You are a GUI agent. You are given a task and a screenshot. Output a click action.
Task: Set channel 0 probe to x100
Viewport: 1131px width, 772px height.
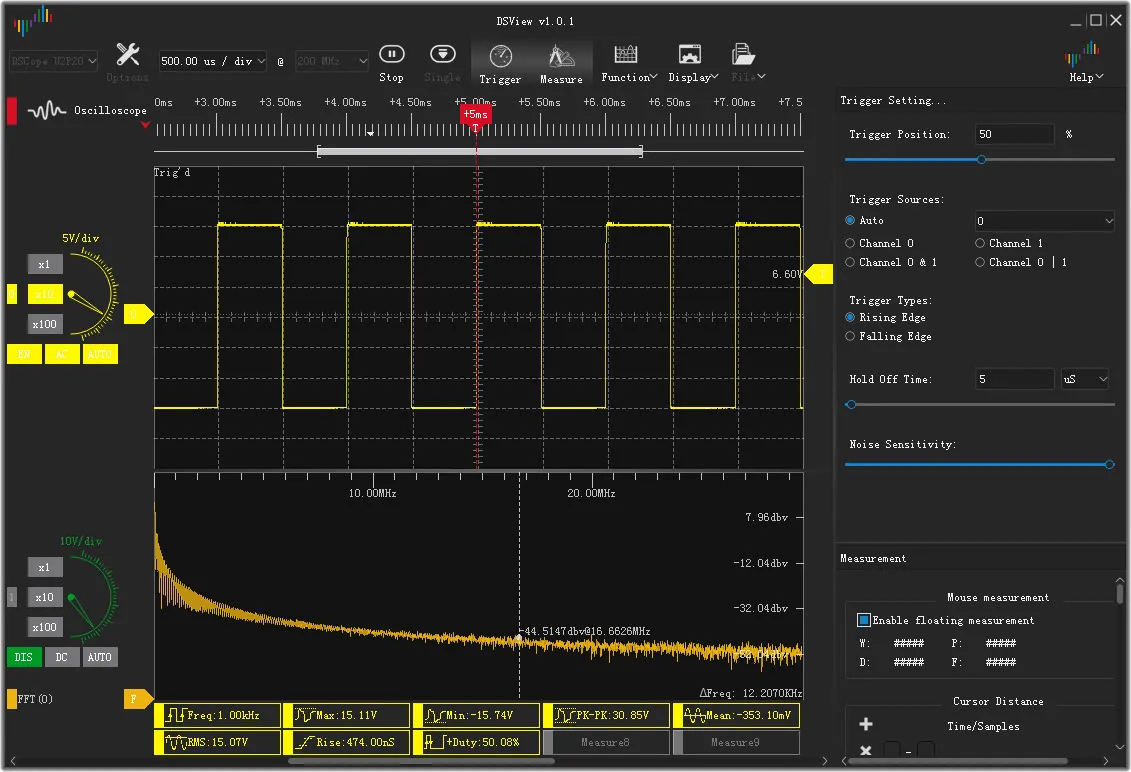click(x=45, y=324)
